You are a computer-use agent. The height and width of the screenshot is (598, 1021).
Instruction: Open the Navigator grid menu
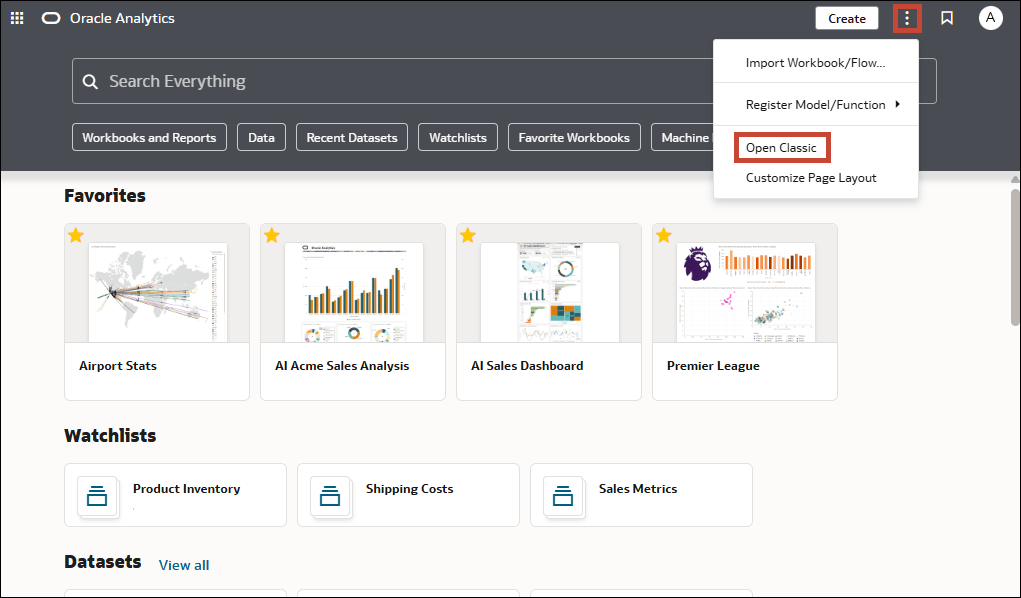pyautogui.click(x=16, y=17)
